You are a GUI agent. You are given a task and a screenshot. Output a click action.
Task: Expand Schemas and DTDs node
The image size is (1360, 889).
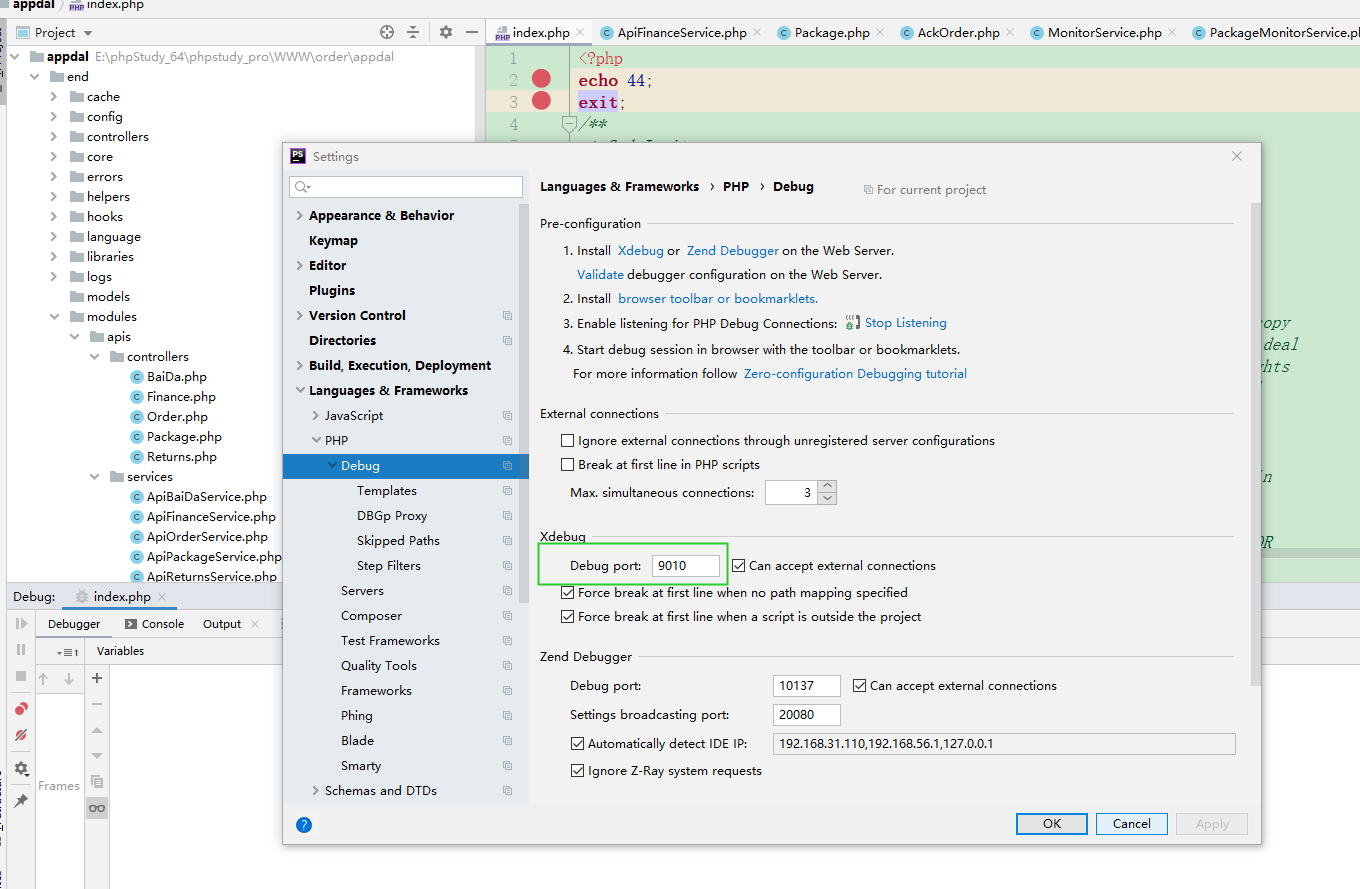[x=316, y=791]
